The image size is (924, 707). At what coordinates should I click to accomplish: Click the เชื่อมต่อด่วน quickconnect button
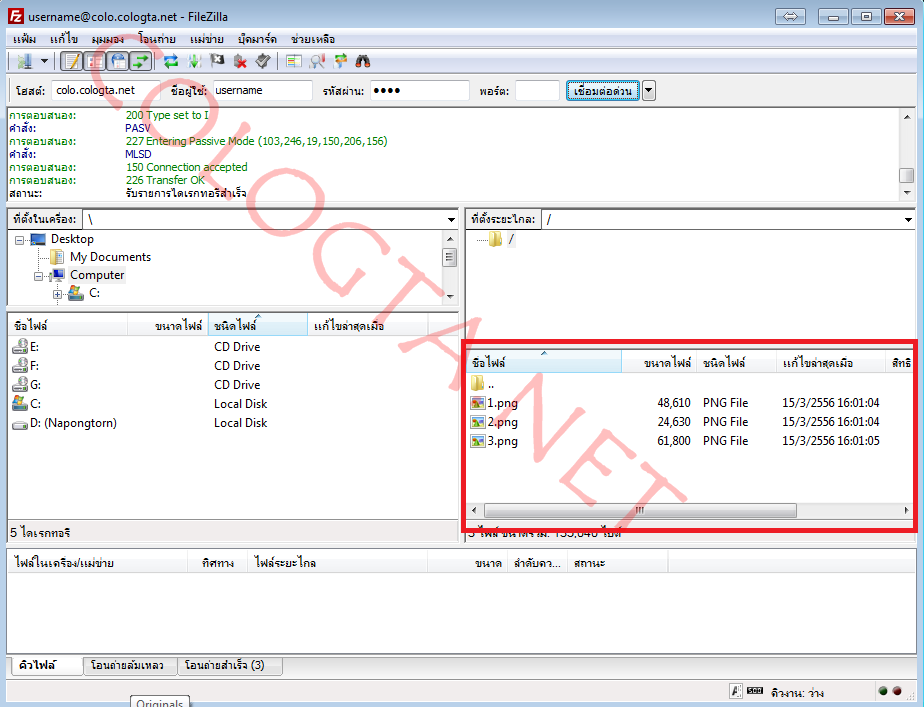603,91
